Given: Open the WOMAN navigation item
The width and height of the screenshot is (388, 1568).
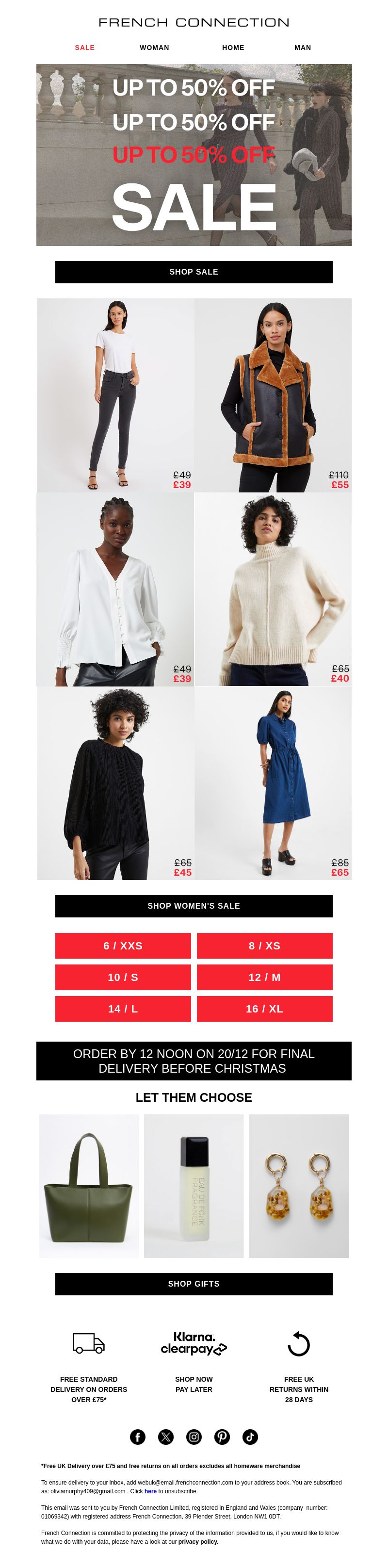Looking at the screenshot, I should [x=154, y=48].
